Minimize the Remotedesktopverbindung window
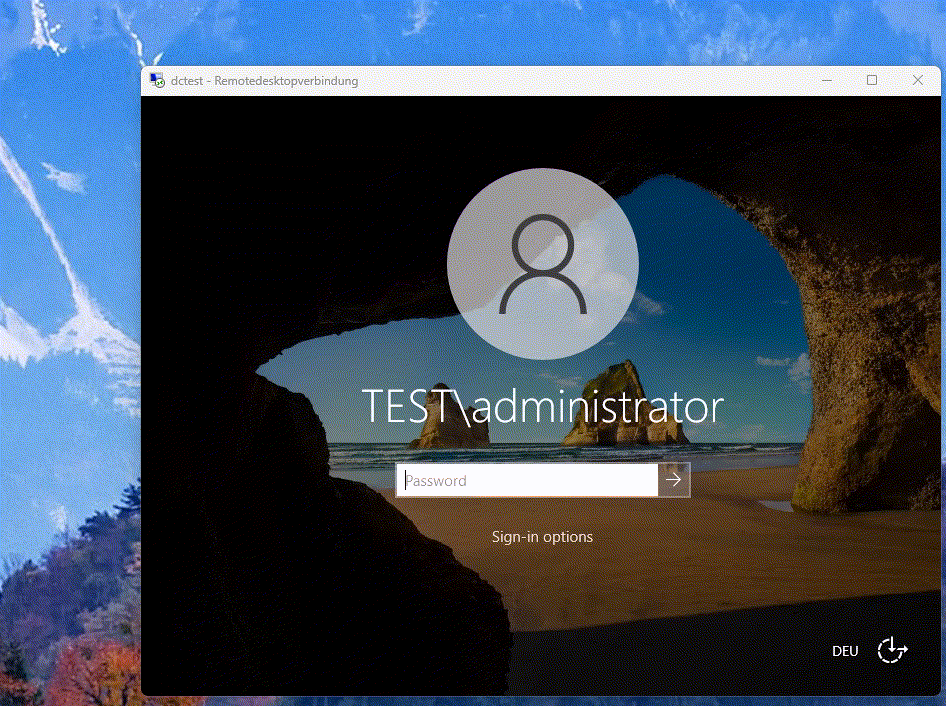 click(826, 81)
